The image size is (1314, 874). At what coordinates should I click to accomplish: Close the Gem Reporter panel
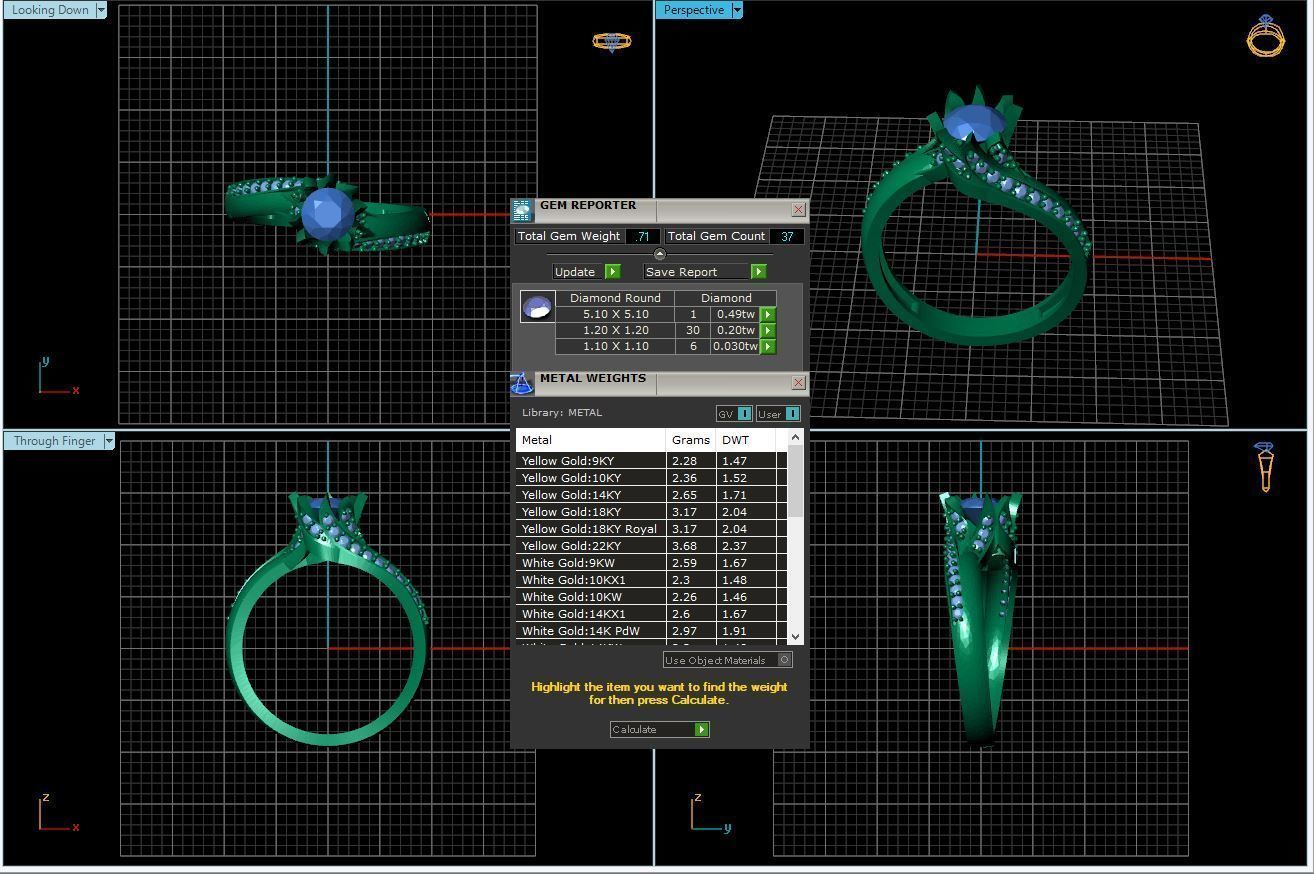(x=798, y=209)
